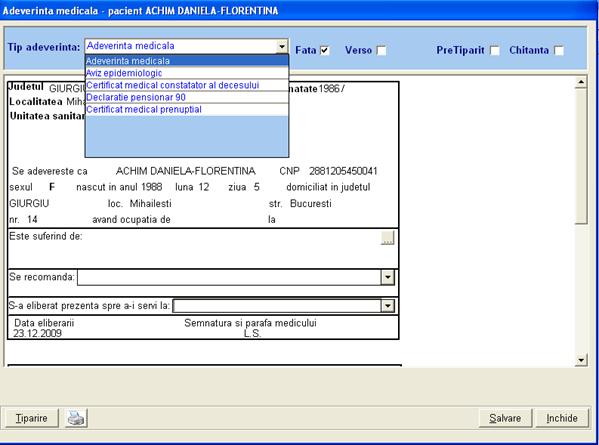Click the Salvare button
The height and width of the screenshot is (445, 599).
click(x=505, y=418)
